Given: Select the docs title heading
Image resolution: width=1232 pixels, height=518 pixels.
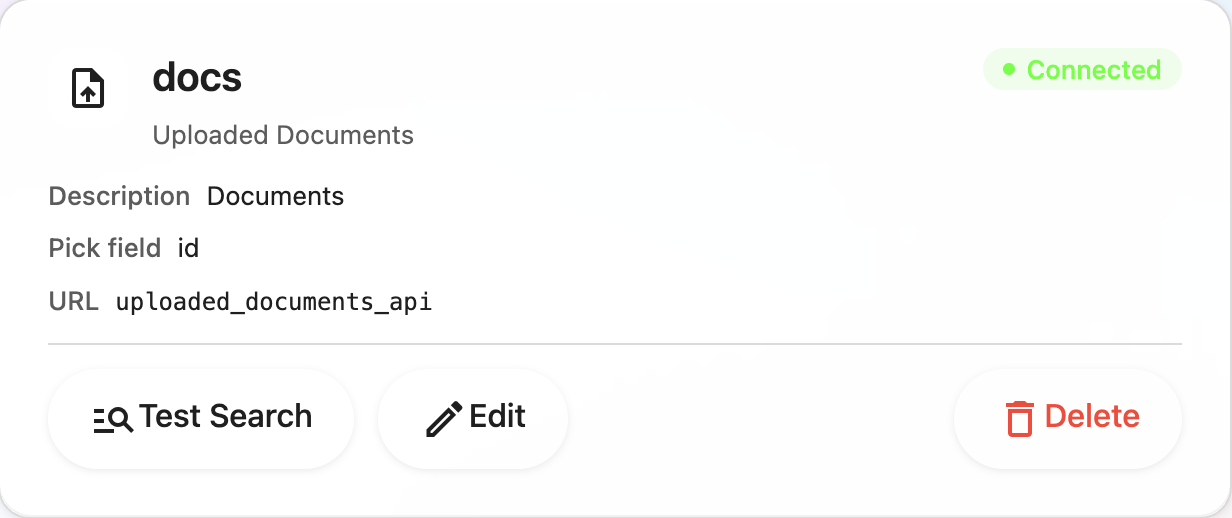Looking at the screenshot, I should pos(197,77).
